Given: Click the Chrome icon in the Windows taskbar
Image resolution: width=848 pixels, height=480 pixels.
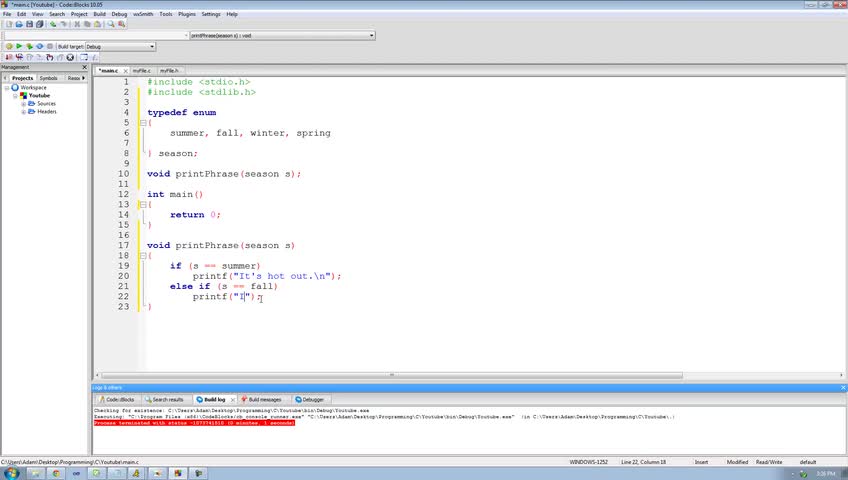Looking at the screenshot, I should pyautogui.click(x=56, y=474).
